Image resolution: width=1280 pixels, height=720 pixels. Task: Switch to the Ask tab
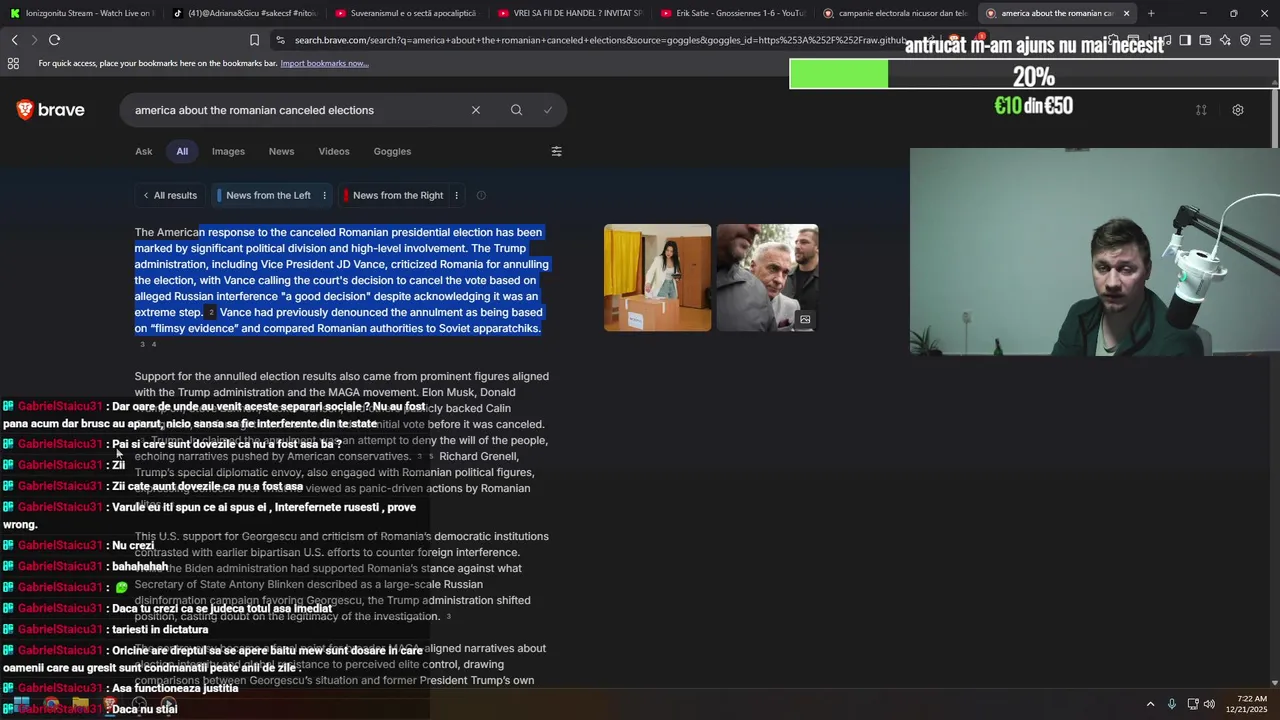[144, 151]
